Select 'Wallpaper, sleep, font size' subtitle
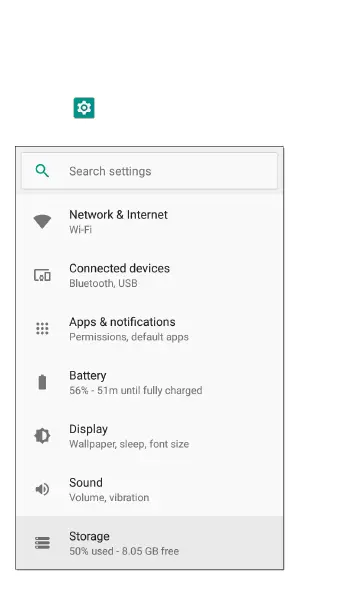This screenshot has width=360, height=612. [129, 444]
